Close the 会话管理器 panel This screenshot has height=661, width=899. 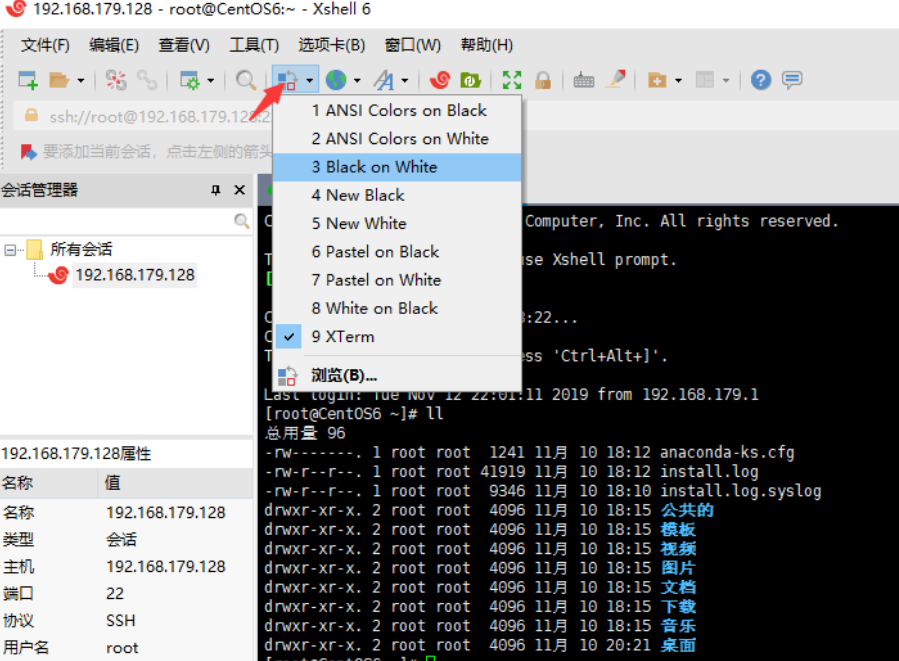click(240, 190)
